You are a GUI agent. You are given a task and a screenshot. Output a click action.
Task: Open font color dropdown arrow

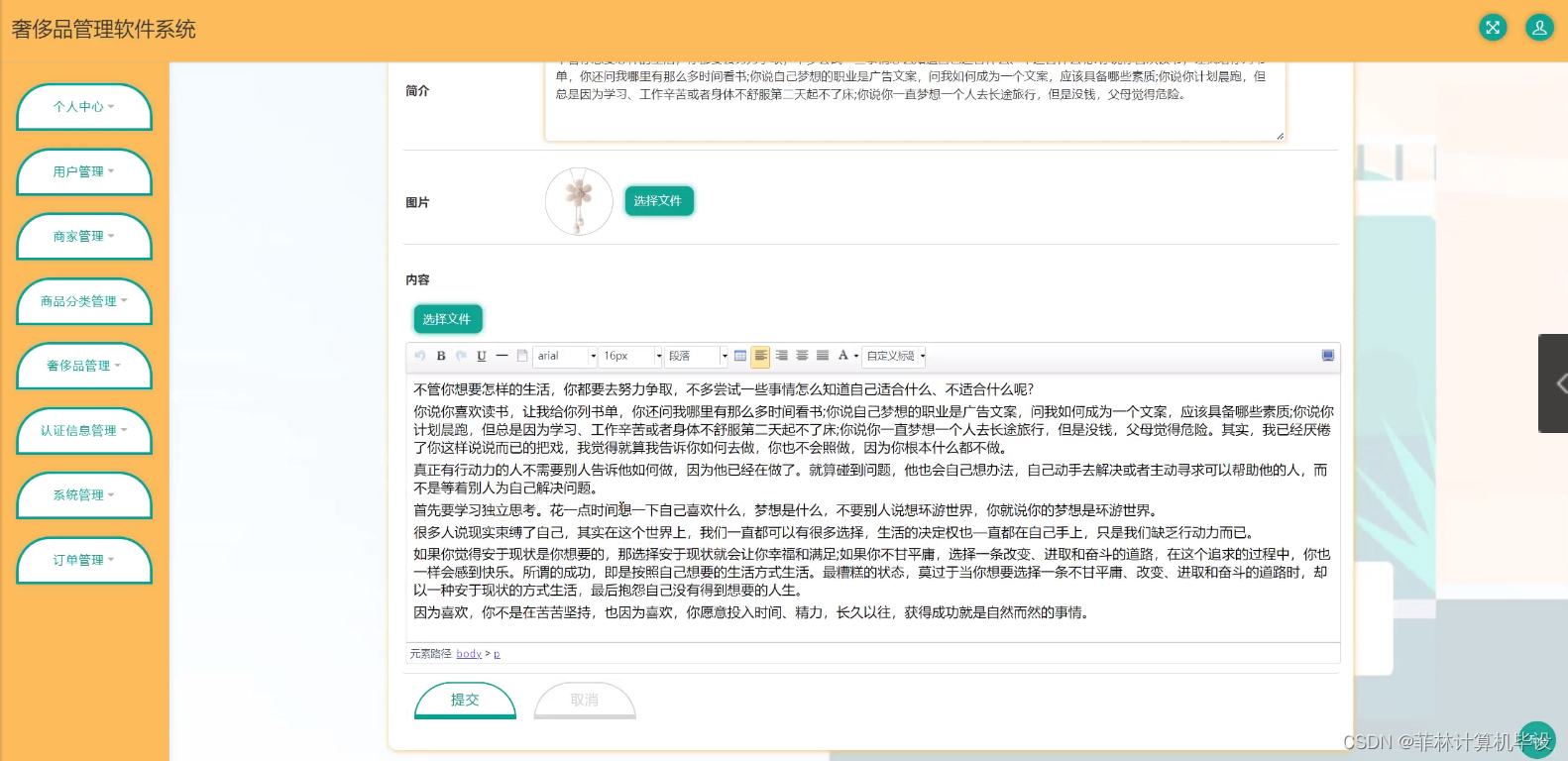point(855,356)
